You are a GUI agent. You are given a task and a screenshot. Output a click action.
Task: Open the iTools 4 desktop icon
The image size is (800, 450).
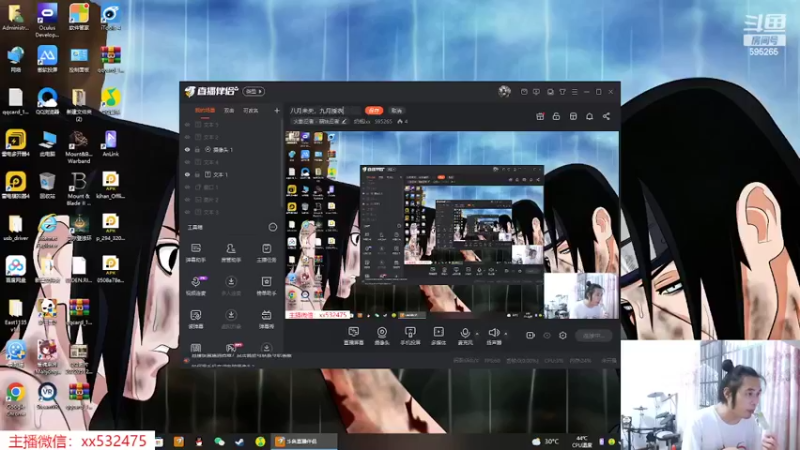tap(111, 18)
